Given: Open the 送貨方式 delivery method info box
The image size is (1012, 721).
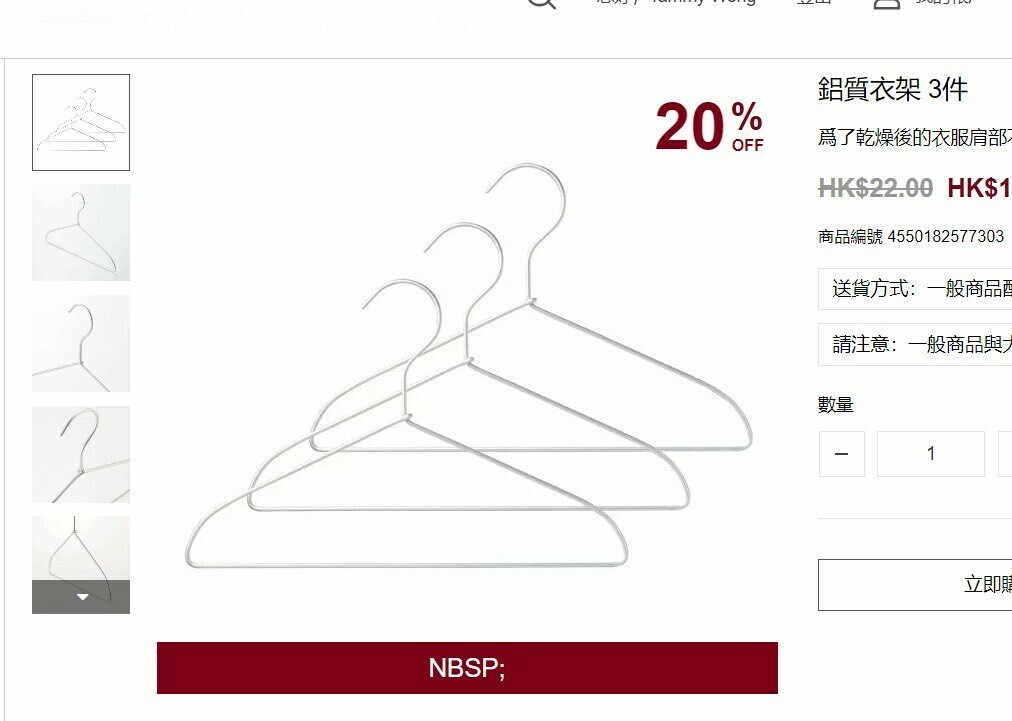Looking at the screenshot, I should click(915, 289).
